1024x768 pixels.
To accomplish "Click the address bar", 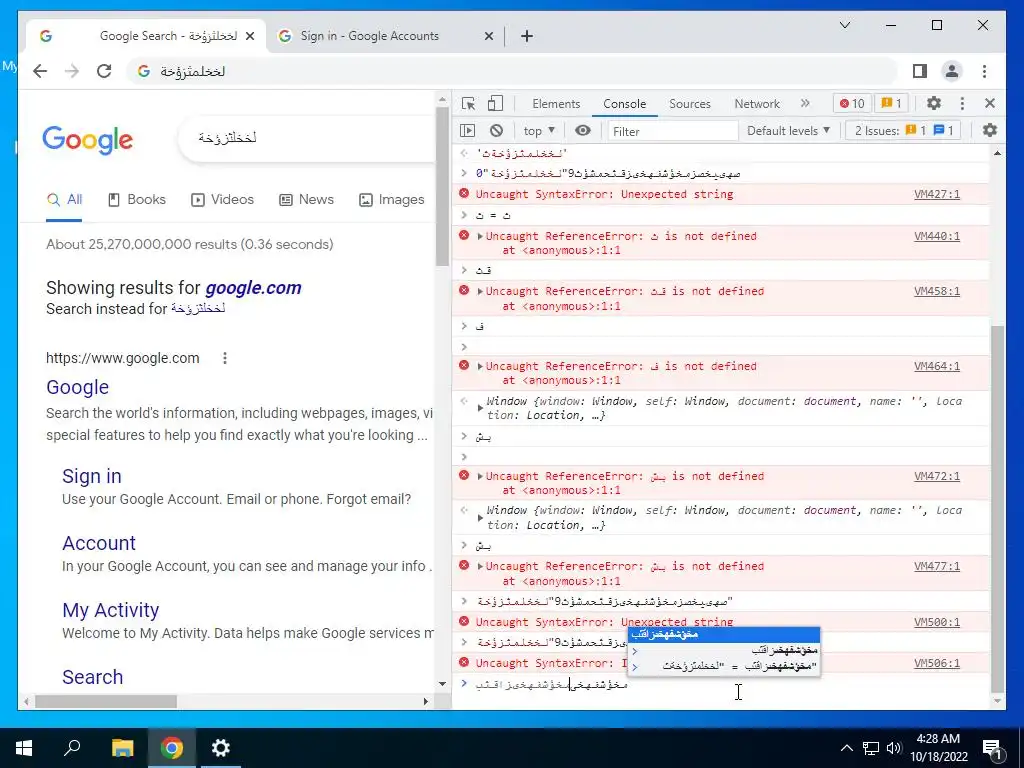I will 511,71.
